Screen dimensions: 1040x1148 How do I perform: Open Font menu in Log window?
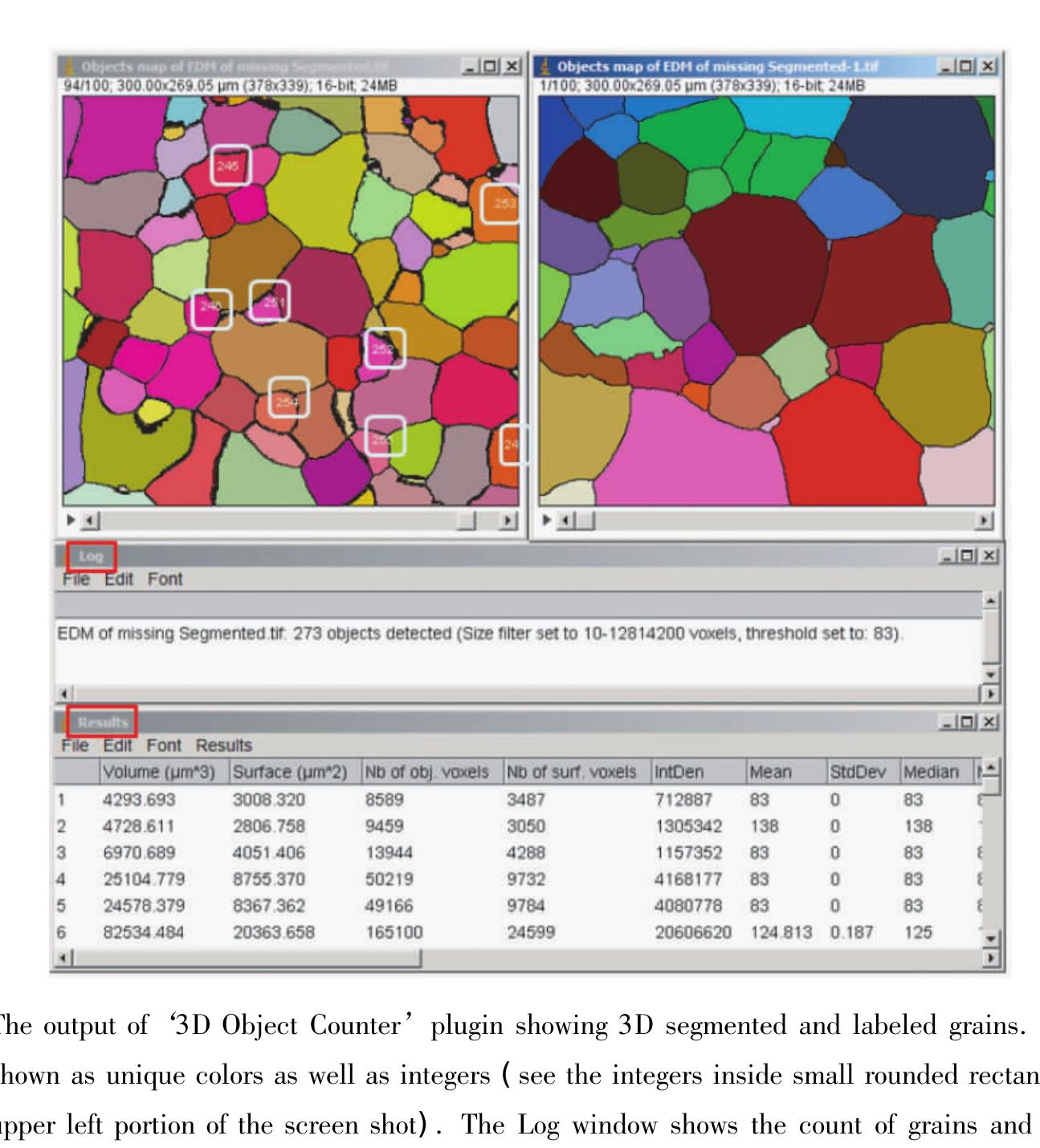pos(165,579)
